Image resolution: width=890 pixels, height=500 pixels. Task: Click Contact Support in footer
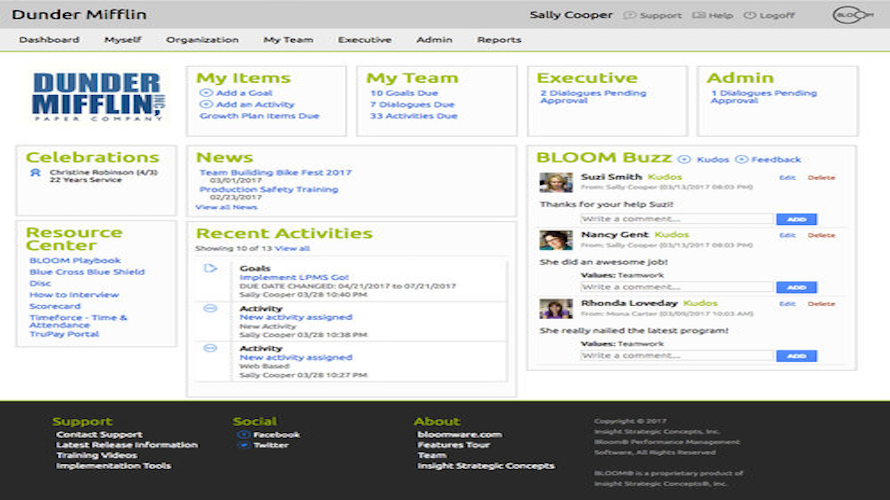click(99, 435)
